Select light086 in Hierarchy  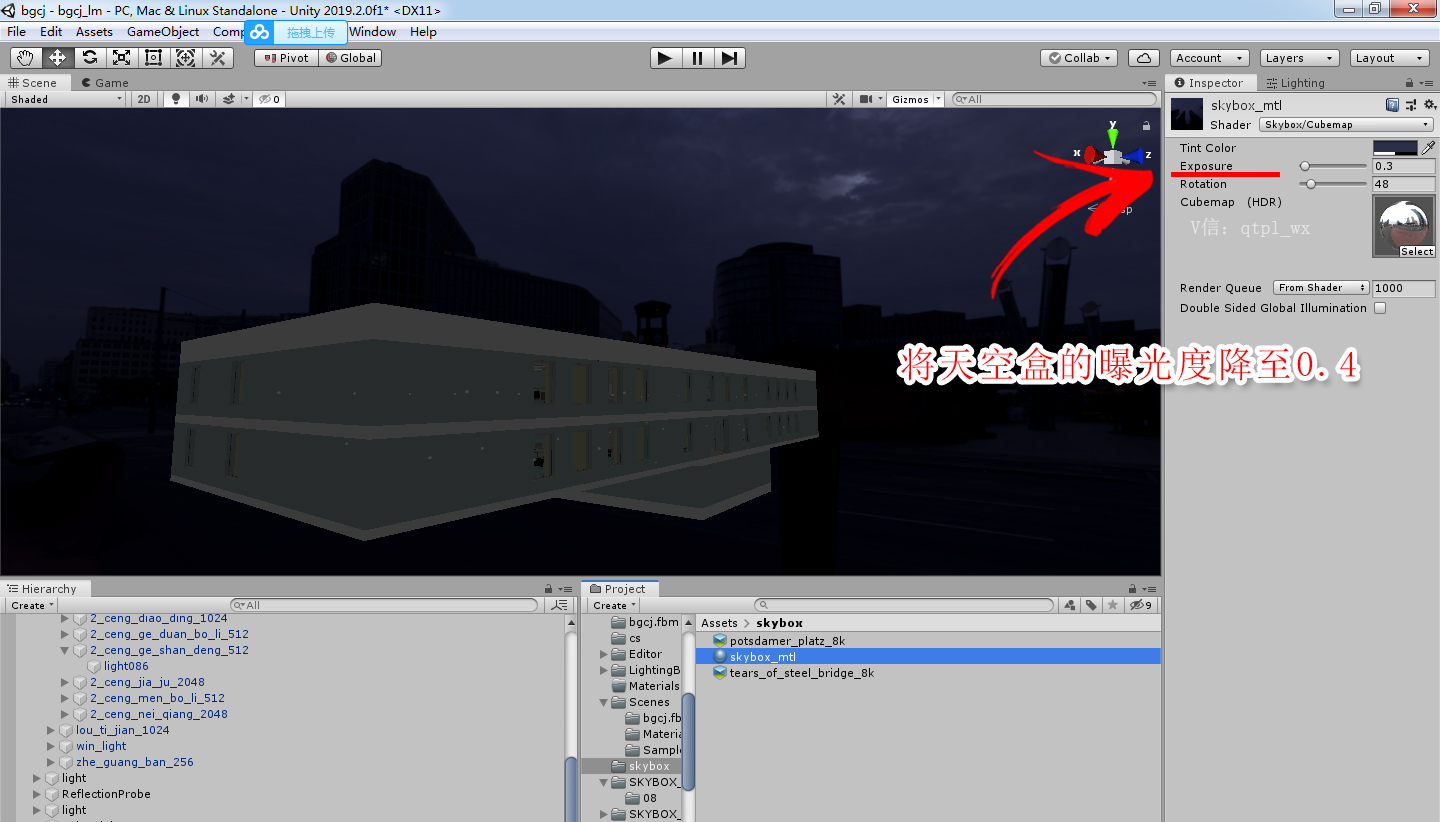tap(126, 666)
